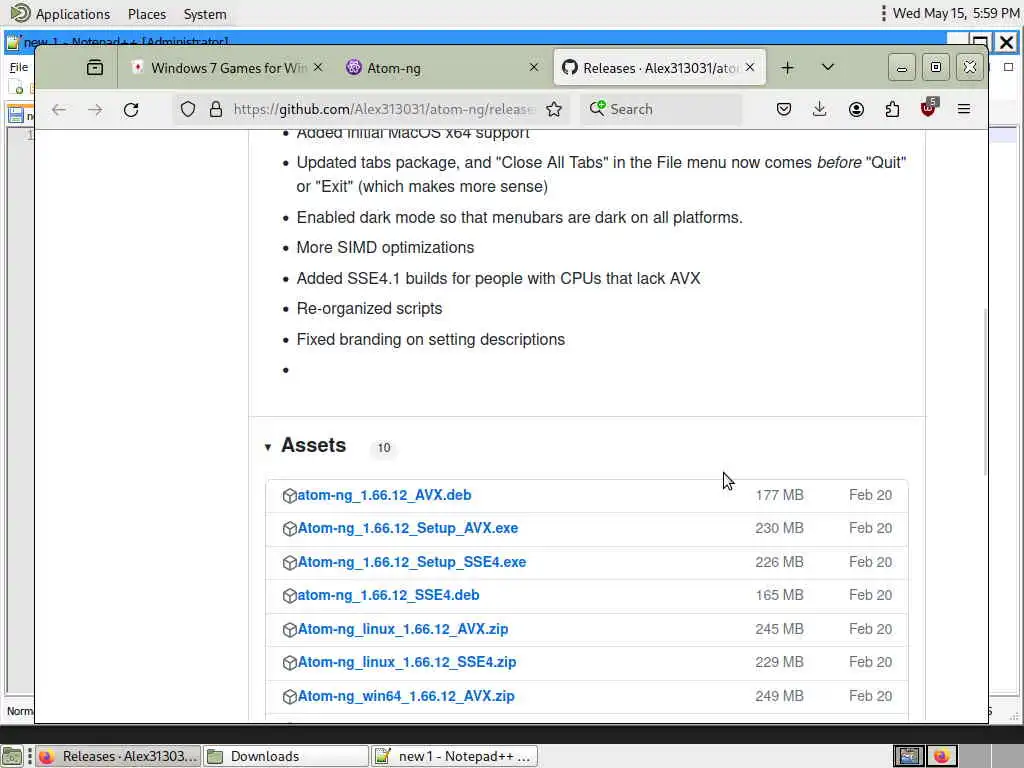Click the Firefox Search box

click(x=661, y=109)
